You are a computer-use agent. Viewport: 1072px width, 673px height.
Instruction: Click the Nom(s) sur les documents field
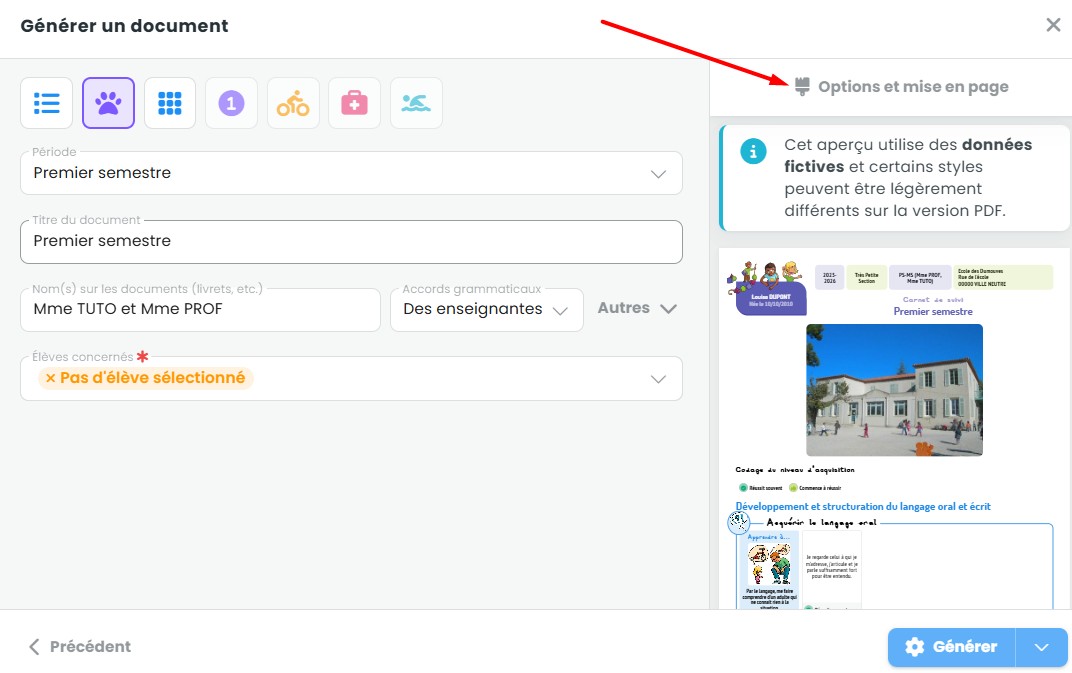pyautogui.click(x=200, y=310)
